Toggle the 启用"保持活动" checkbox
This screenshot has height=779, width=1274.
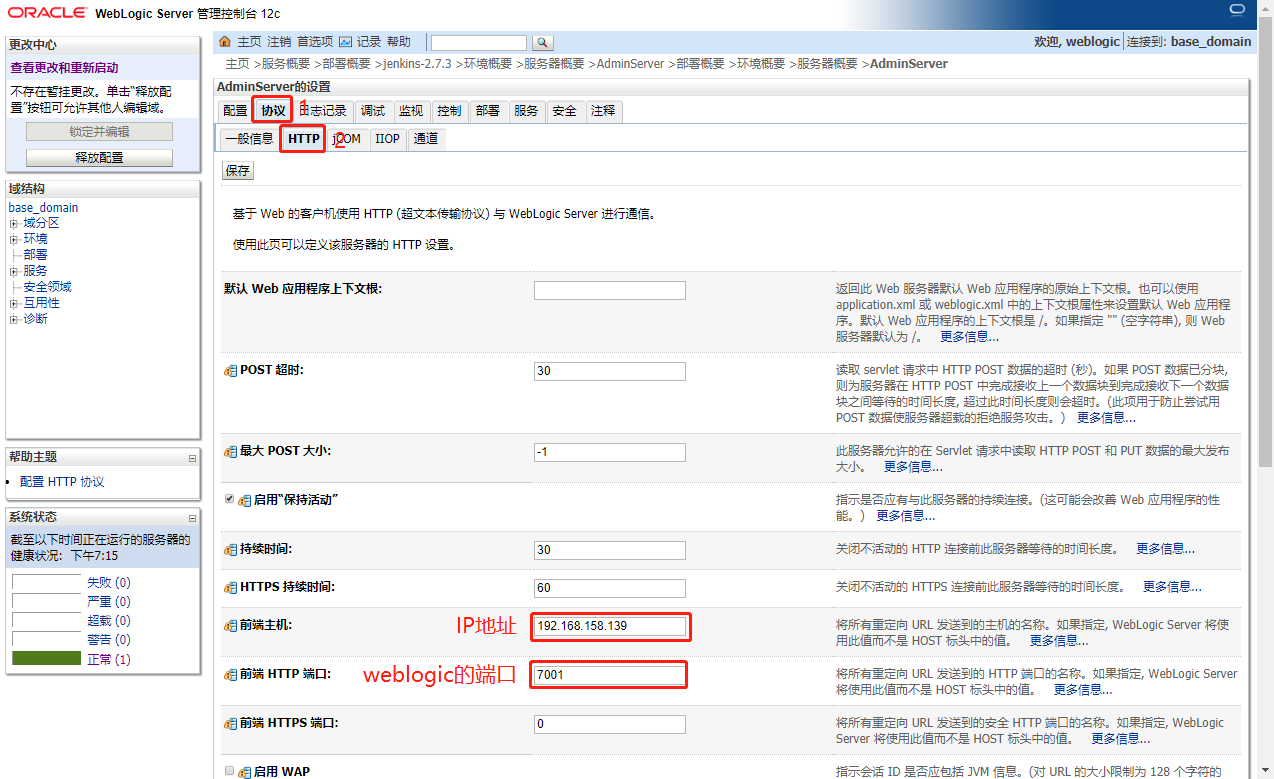click(x=229, y=498)
